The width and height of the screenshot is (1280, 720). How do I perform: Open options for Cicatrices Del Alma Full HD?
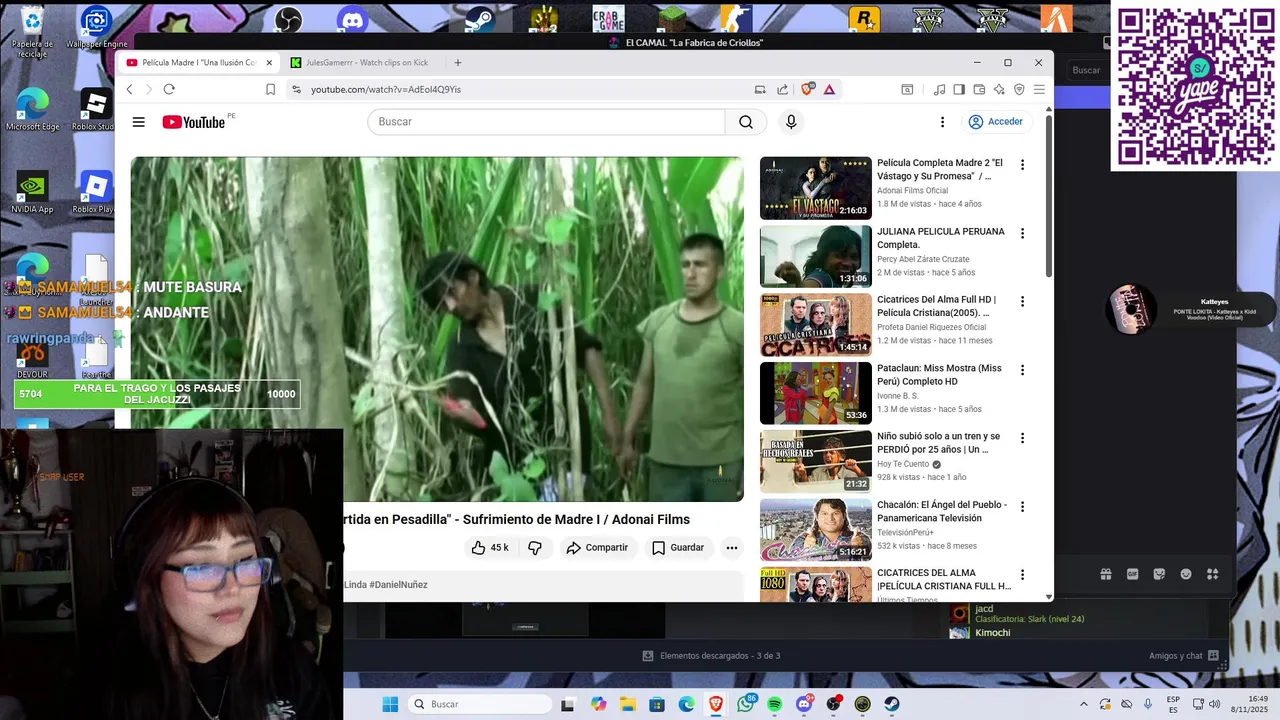click(x=1022, y=301)
